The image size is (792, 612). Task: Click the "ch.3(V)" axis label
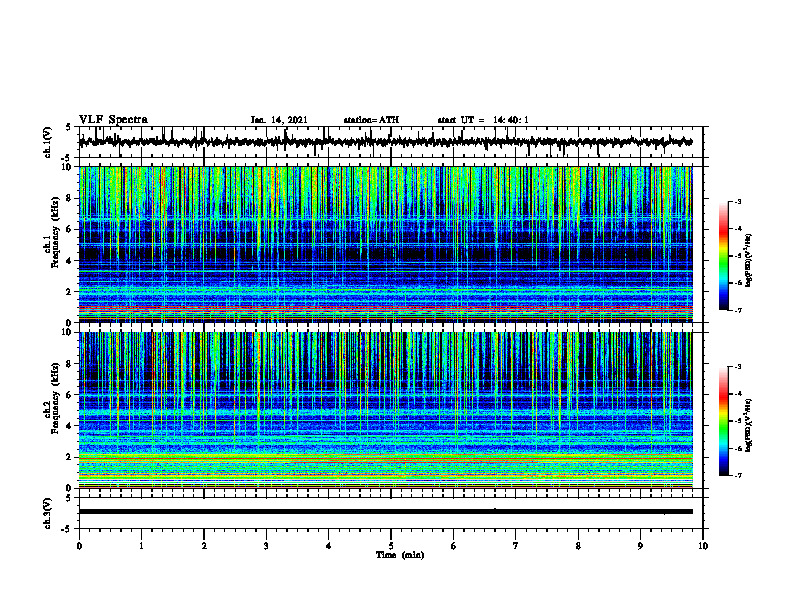[47, 513]
